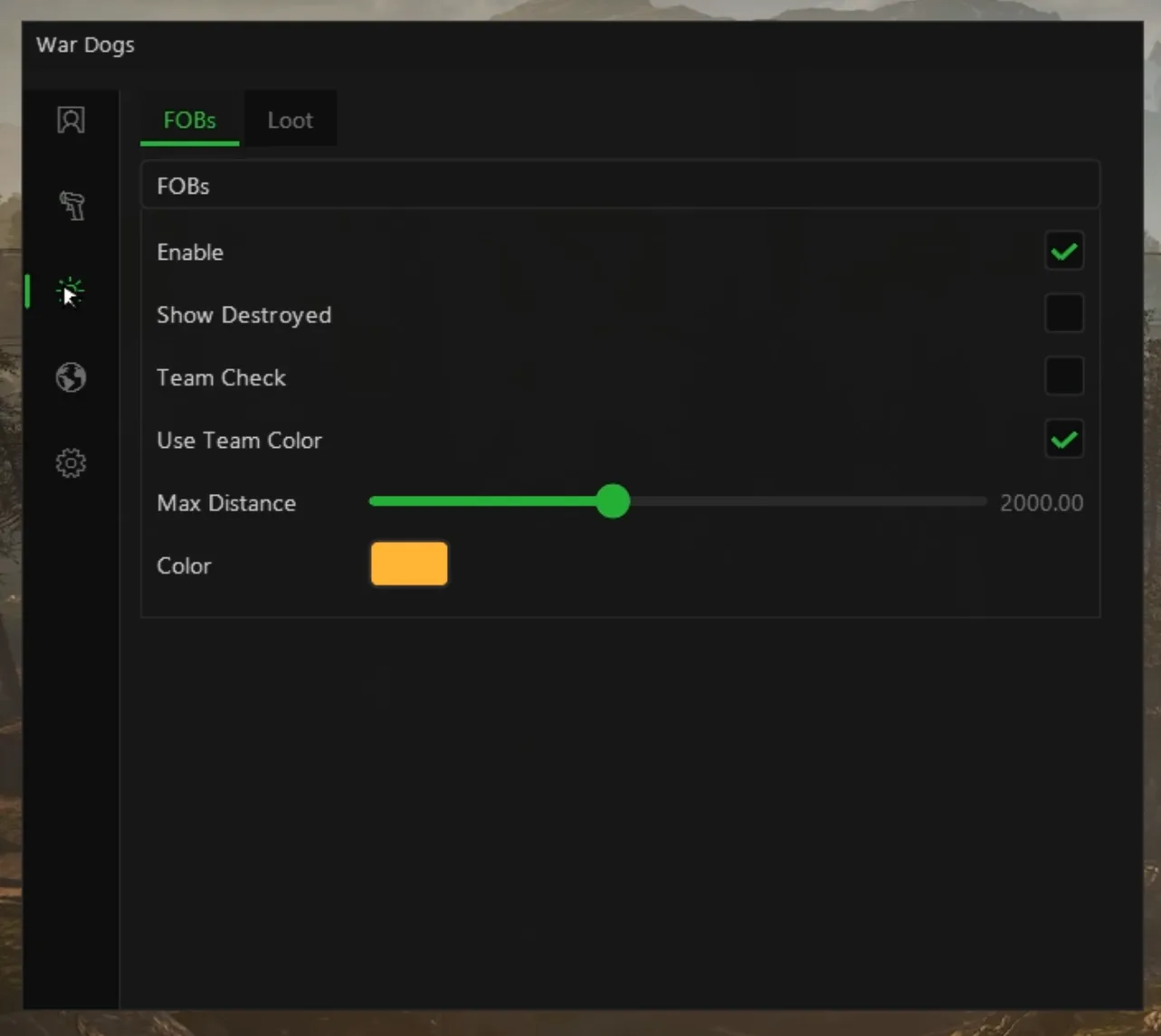Screen dimensions: 1161x1036
Task: Open the globe world sidebar icon
Action: 71,377
